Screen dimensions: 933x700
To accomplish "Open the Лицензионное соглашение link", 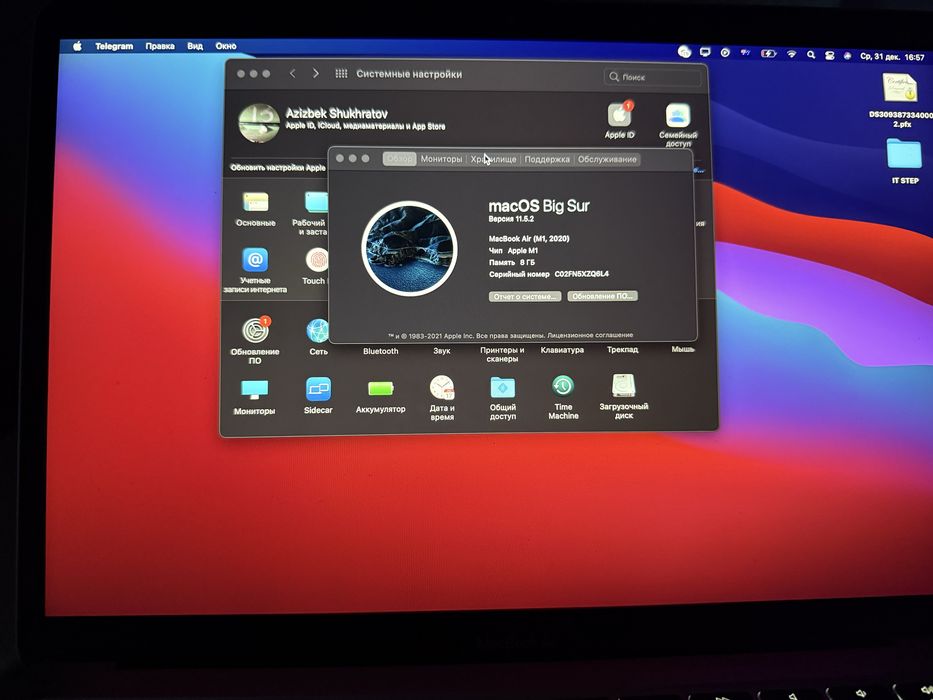I will click(x=590, y=335).
